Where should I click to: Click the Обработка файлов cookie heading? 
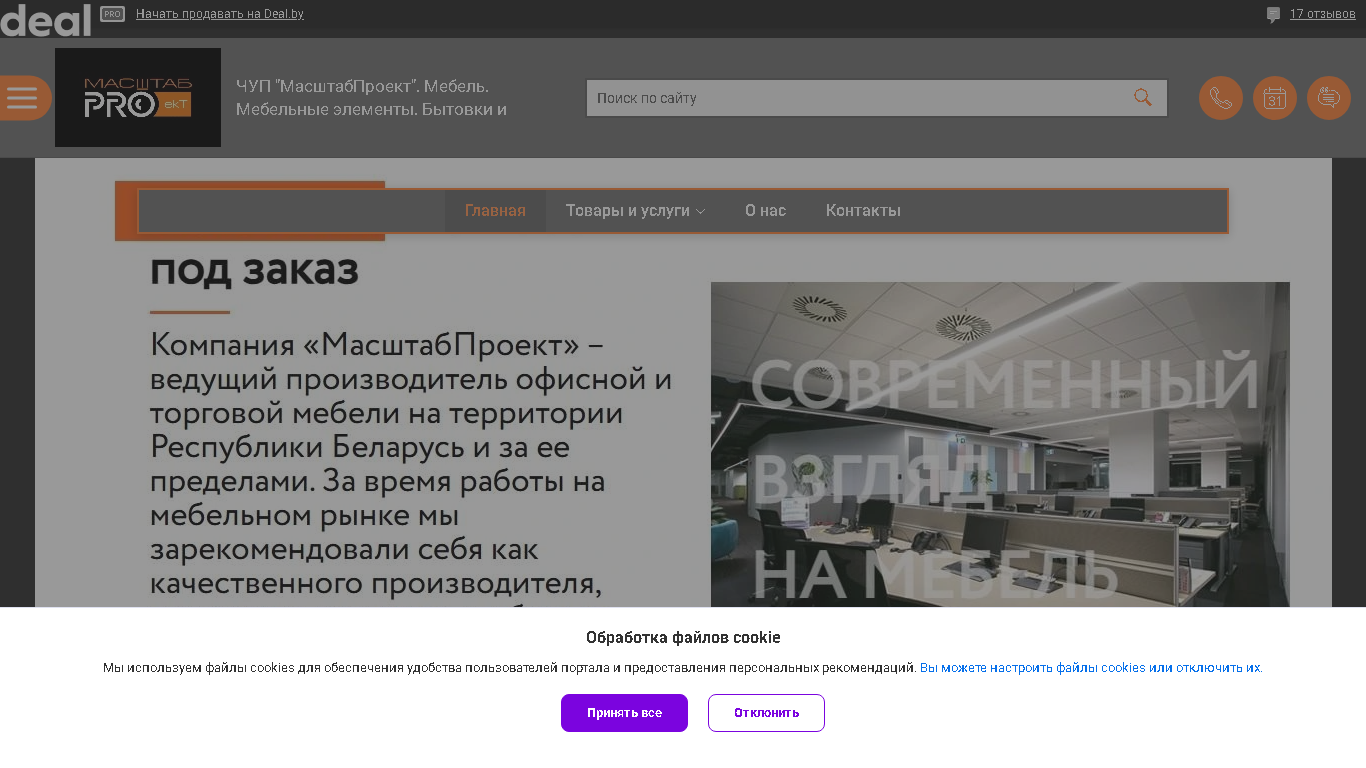[683, 637]
